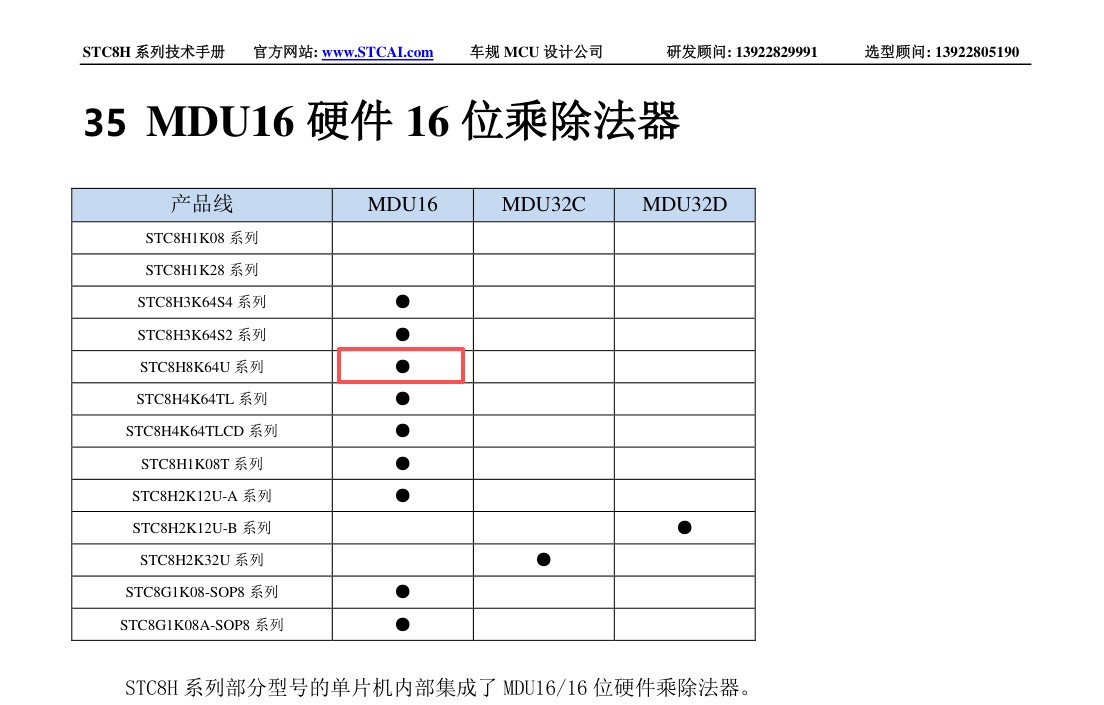Select the STC8G1K08-SOP8 系列 row label

point(202,592)
